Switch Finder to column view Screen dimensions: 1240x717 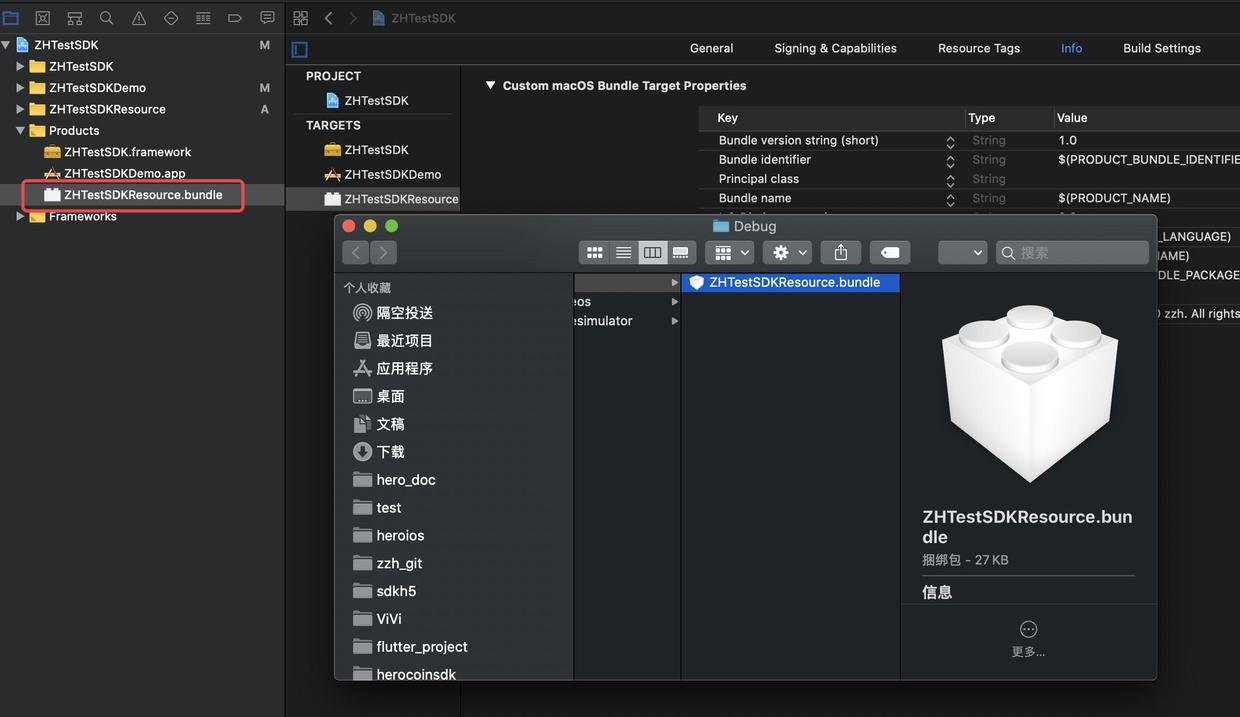tap(652, 252)
